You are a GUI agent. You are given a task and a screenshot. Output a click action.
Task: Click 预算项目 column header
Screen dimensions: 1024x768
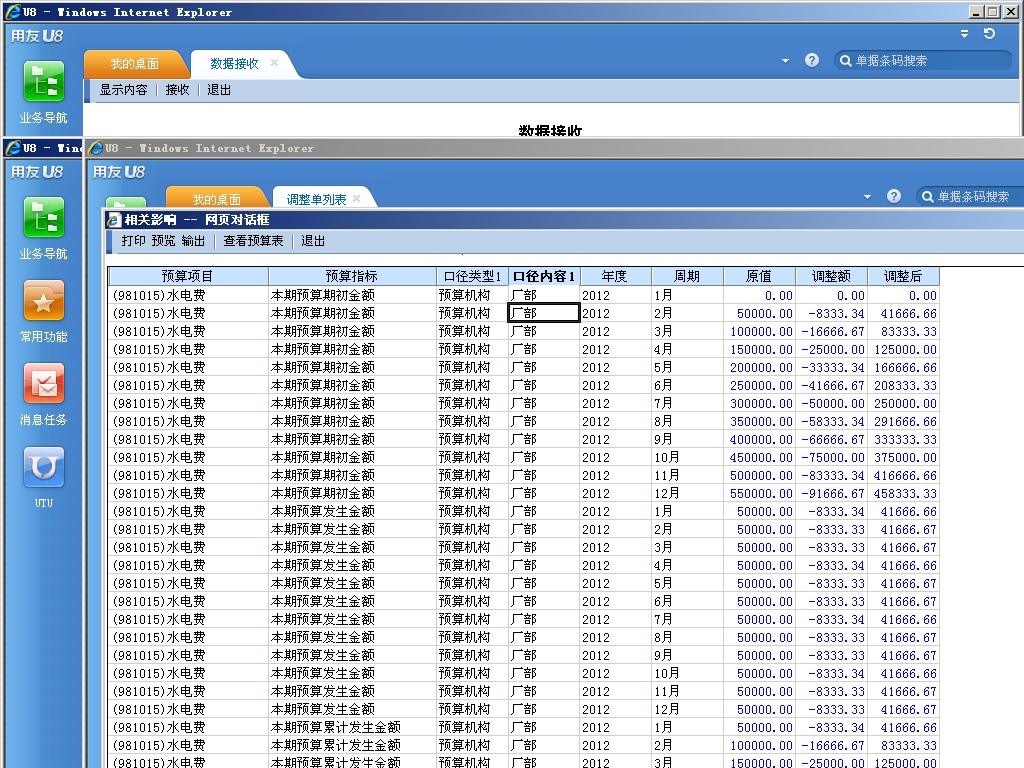(x=188, y=276)
